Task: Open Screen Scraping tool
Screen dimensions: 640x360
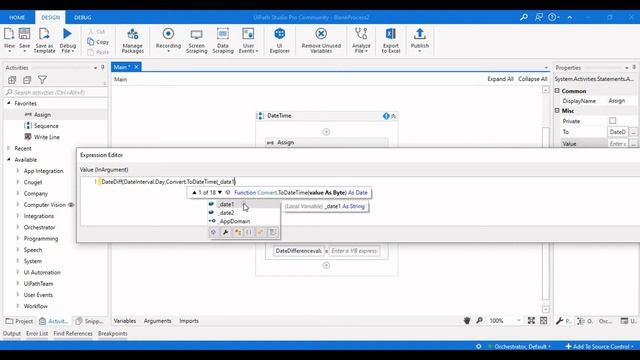Action: [x=197, y=40]
